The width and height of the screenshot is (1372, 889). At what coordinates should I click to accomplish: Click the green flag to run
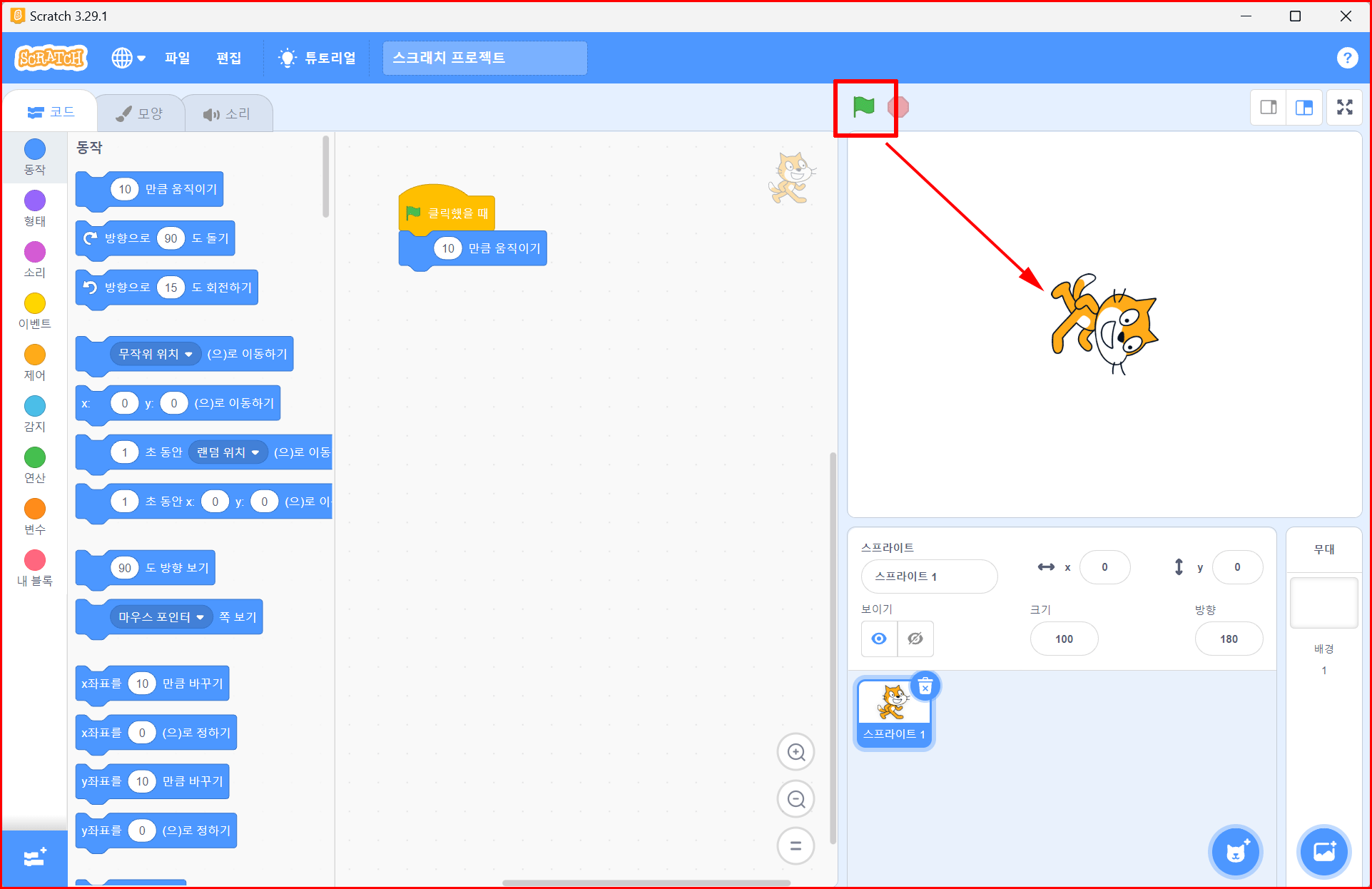pyautogui.click(x=863, y=107)
